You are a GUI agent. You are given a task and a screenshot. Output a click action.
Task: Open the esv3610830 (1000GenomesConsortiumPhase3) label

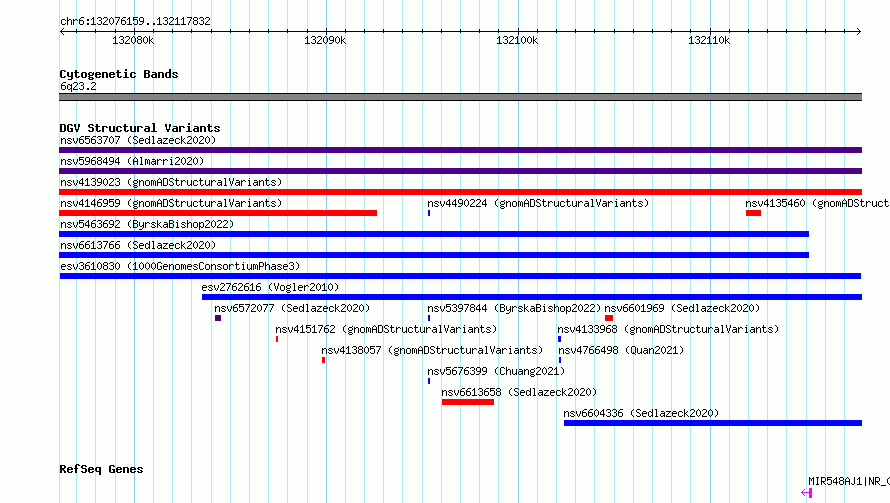(x=180, y=266)
